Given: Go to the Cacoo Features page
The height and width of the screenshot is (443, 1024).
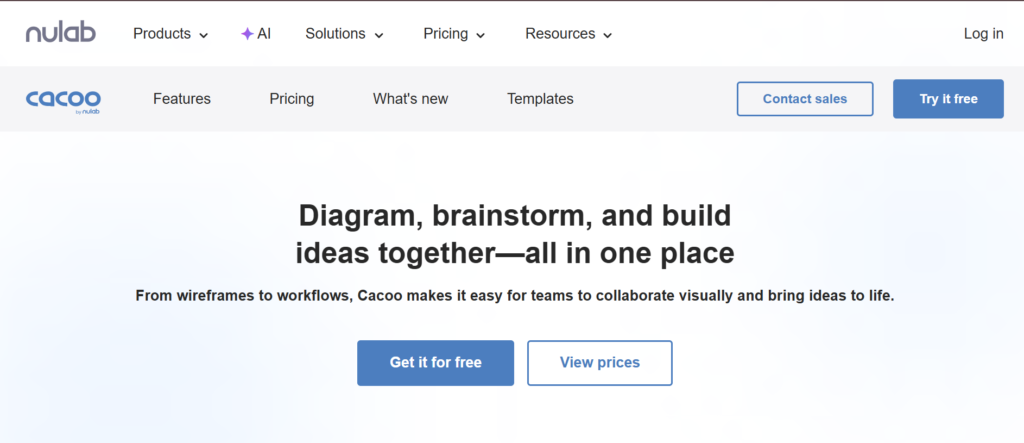Looking at the screenshot, I should [x=182, y=99].
